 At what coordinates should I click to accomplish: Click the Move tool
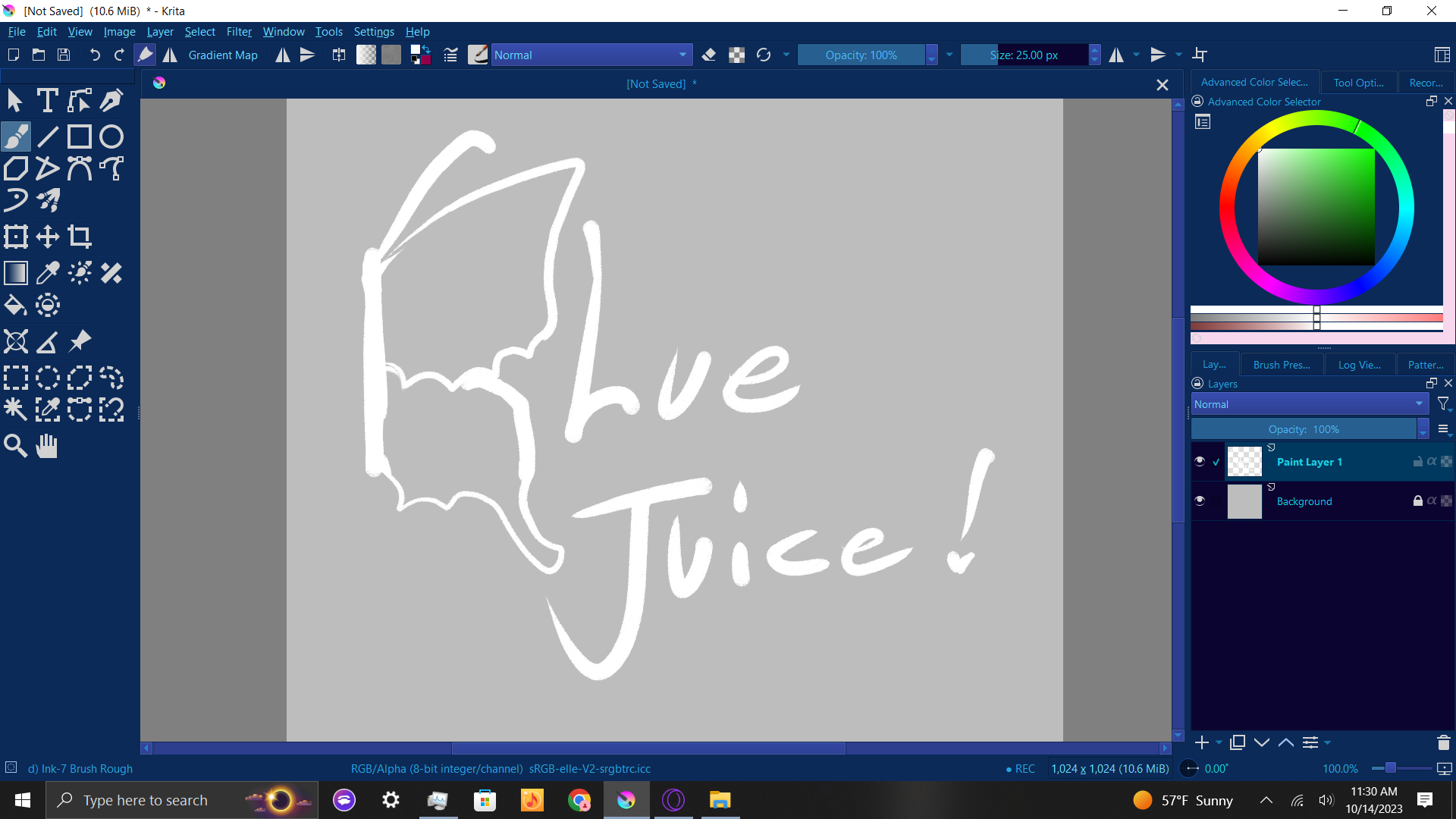[x=47, y=237]
